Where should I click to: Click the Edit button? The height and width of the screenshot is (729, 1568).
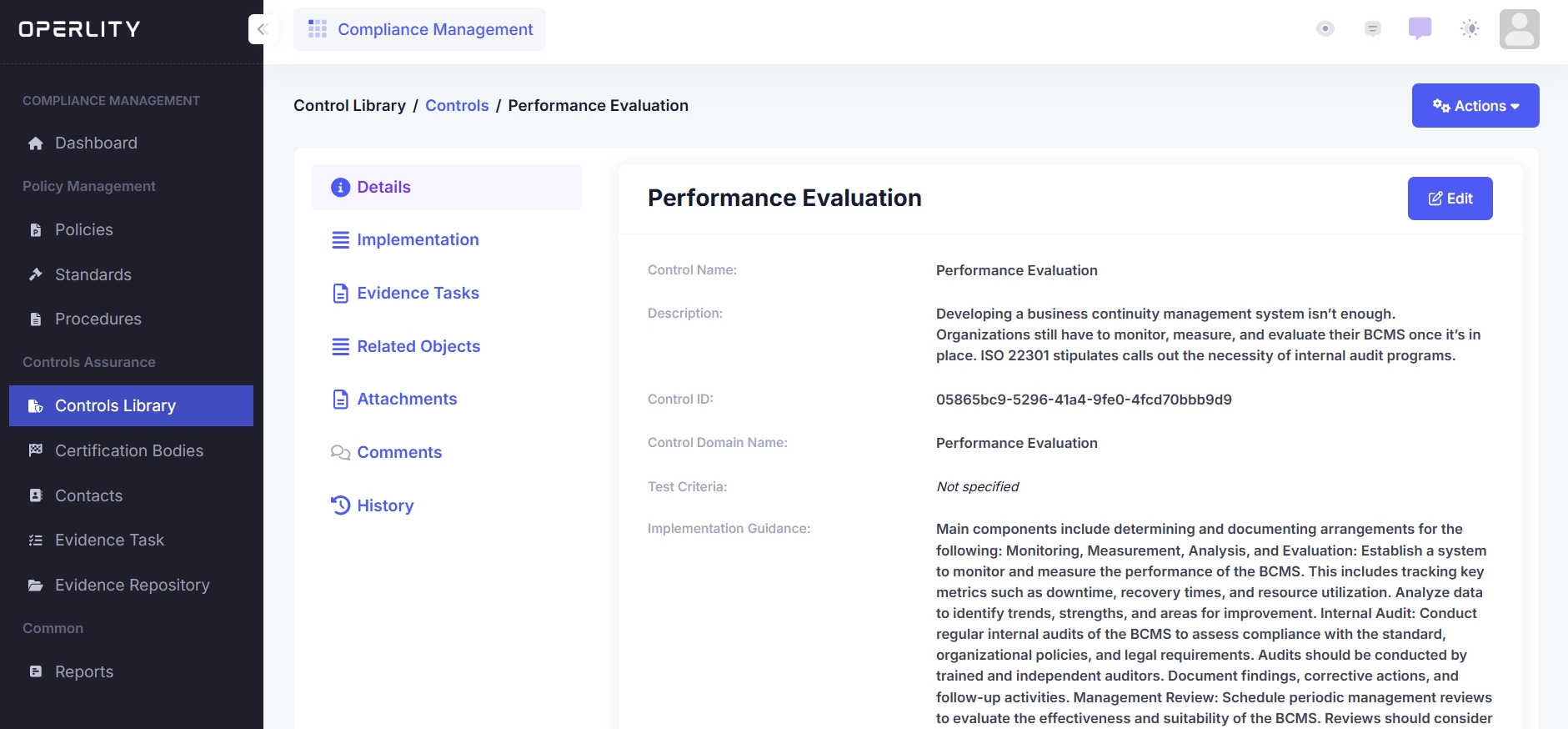[x=1450, y=199]
